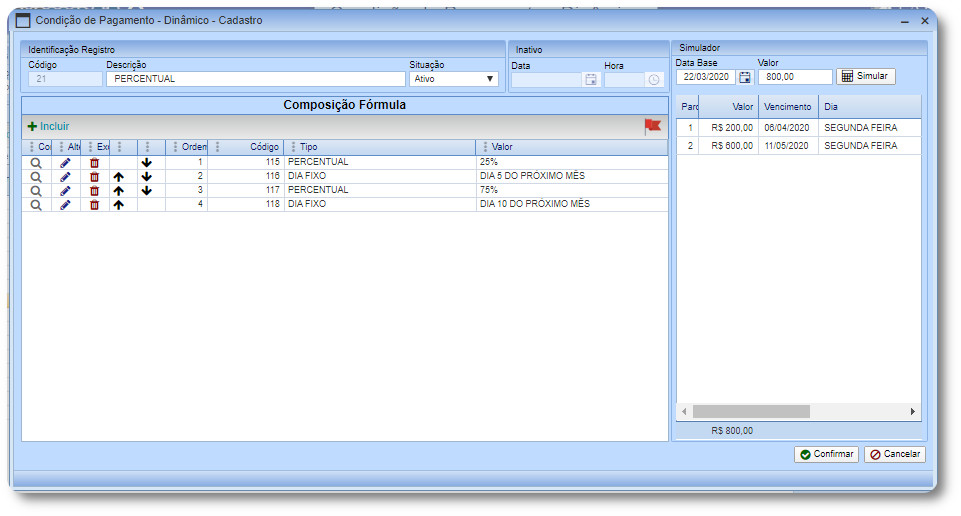Click the Descrição input field
The height and width of the screenshot is (516, 961).
point(255,79)
